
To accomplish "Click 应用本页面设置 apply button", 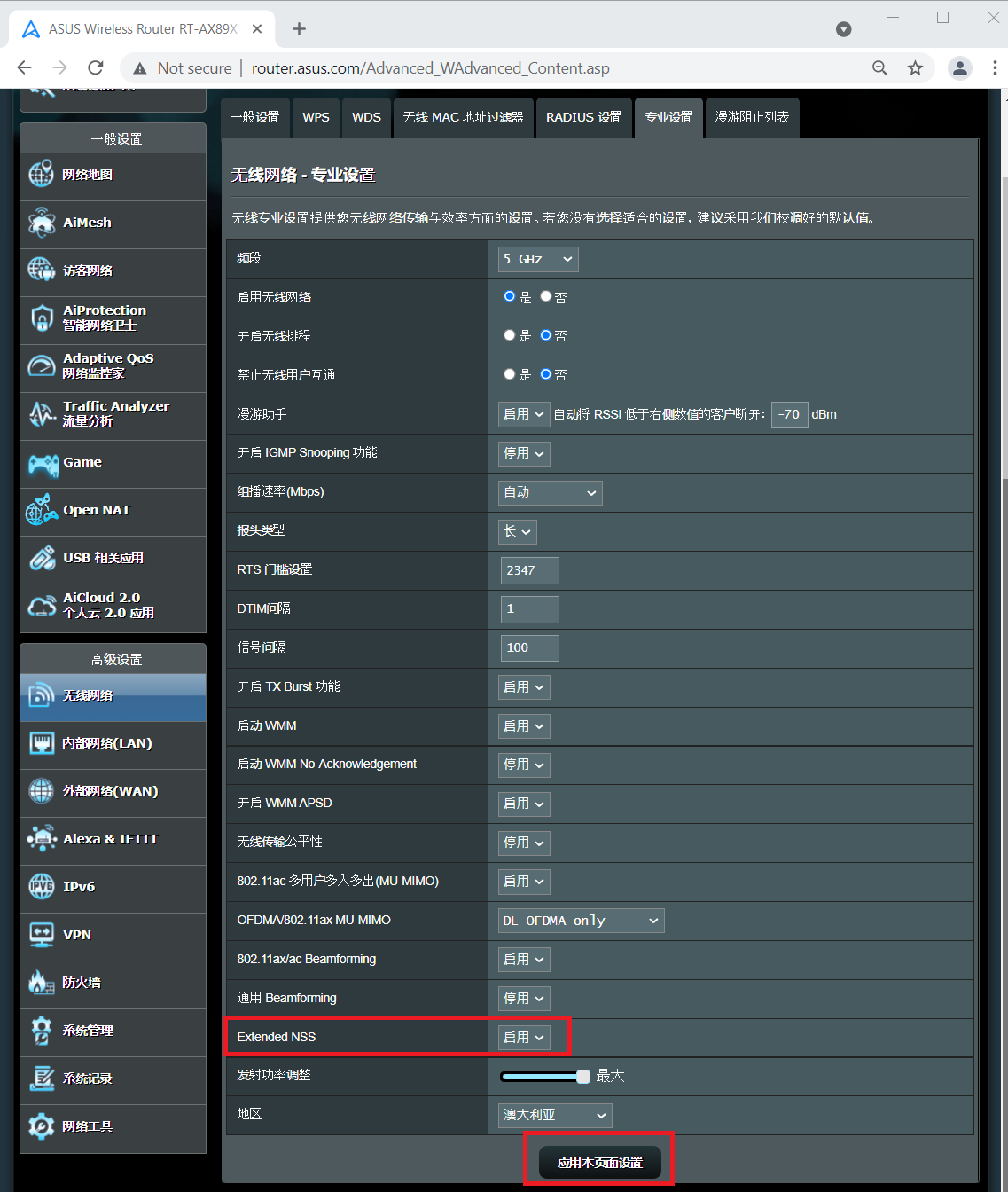I will tap(600, 1162).
